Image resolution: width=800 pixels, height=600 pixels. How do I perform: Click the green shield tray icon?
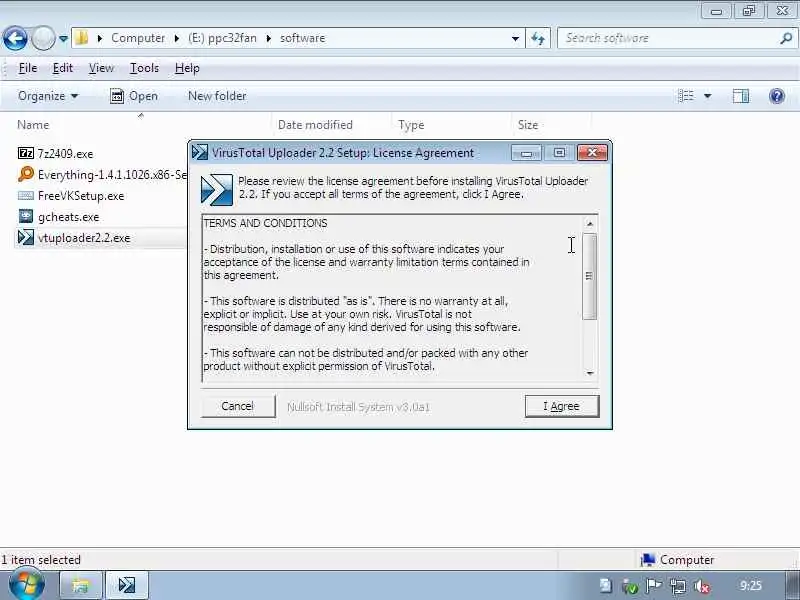click(x=630, y=587)
